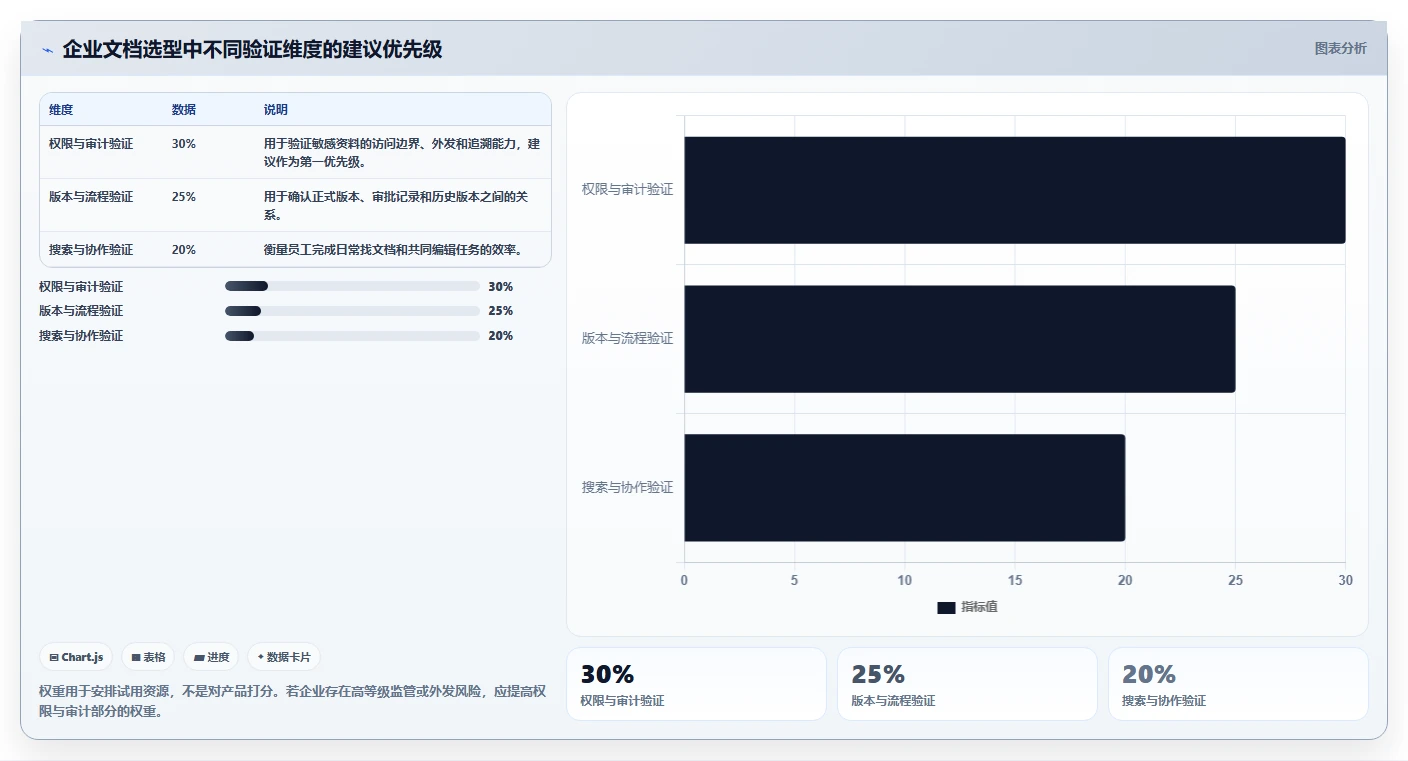Click the 30% value beside progress bar

pos(501,286)
